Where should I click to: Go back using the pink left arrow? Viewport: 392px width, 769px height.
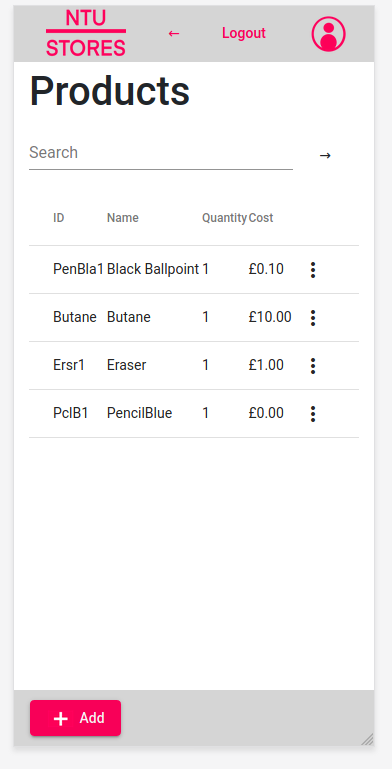click(174, 33)
